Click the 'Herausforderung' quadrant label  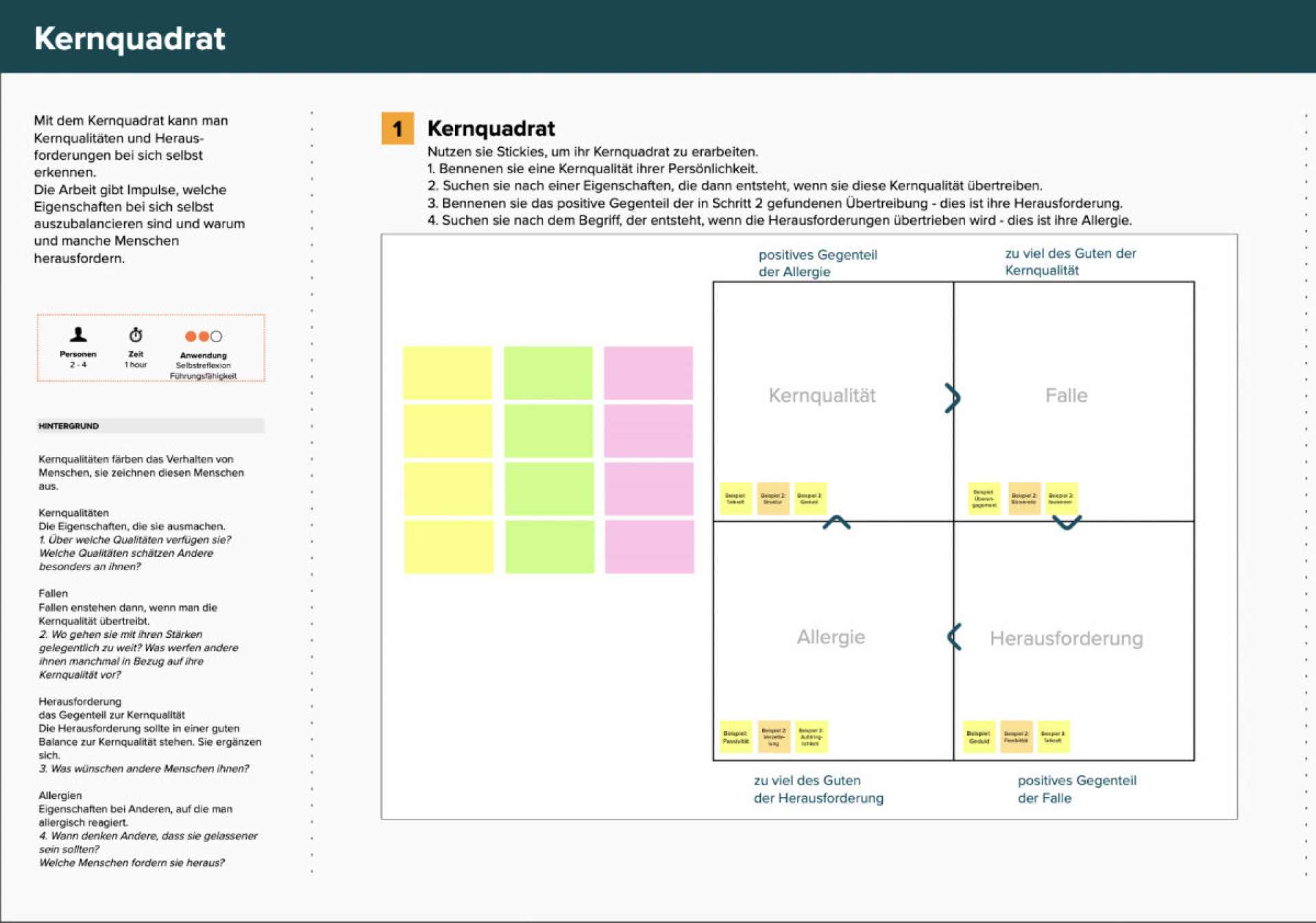pyautogui.click(x=1067, y=639)
